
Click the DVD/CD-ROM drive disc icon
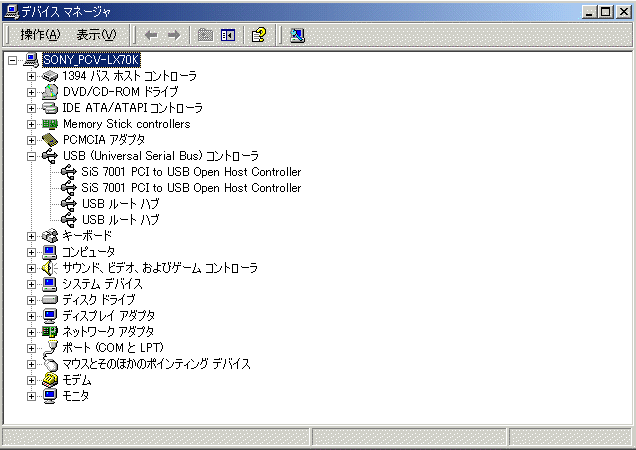click(x=50, y=92)
